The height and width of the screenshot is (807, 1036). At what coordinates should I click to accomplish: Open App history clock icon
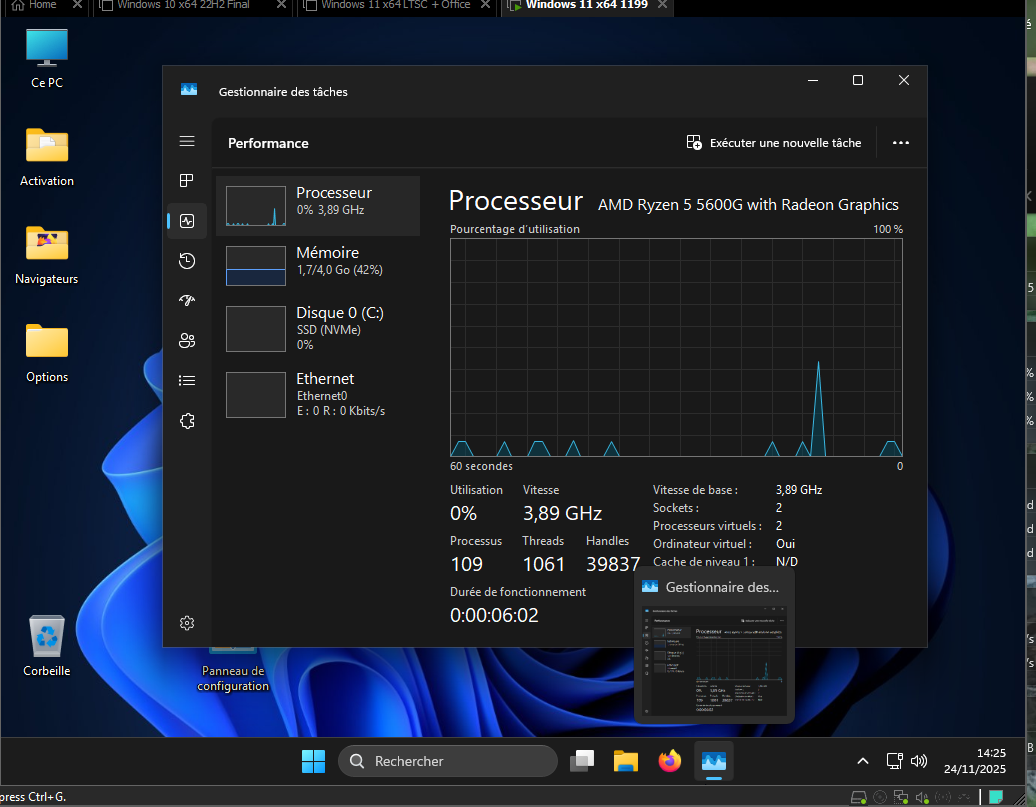tap(186, 261)
